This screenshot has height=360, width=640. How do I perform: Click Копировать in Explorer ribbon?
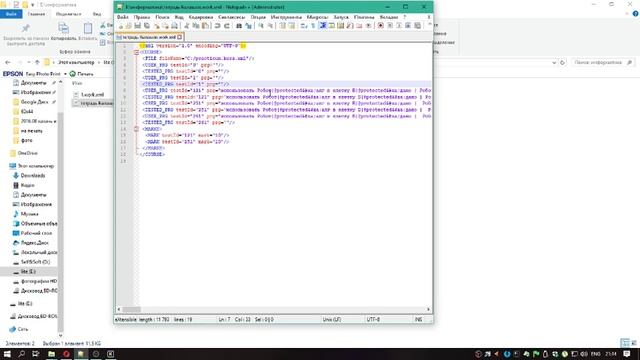64,32
